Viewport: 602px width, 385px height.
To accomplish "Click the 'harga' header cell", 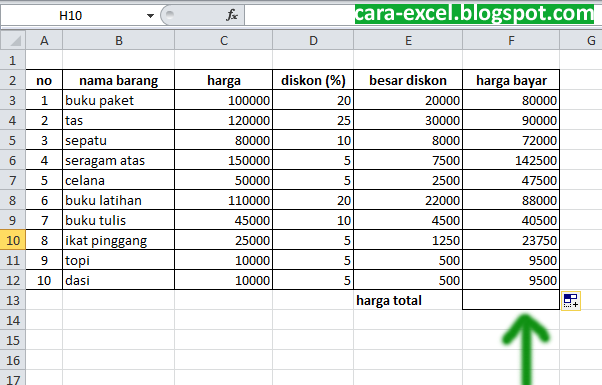I will click(223, 80).
